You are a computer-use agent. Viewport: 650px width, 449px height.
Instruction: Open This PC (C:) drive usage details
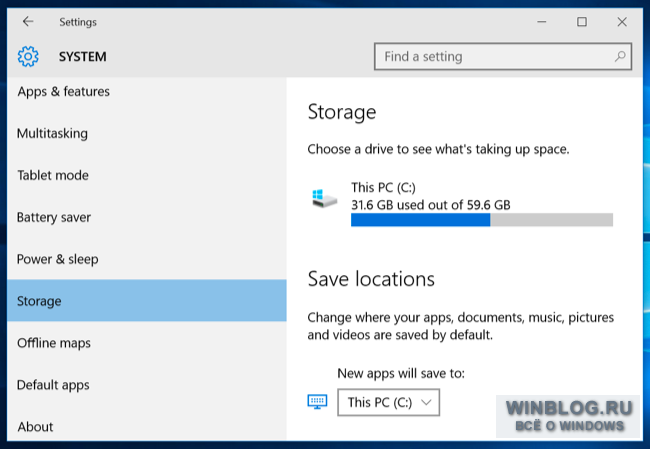coord(462,203)
